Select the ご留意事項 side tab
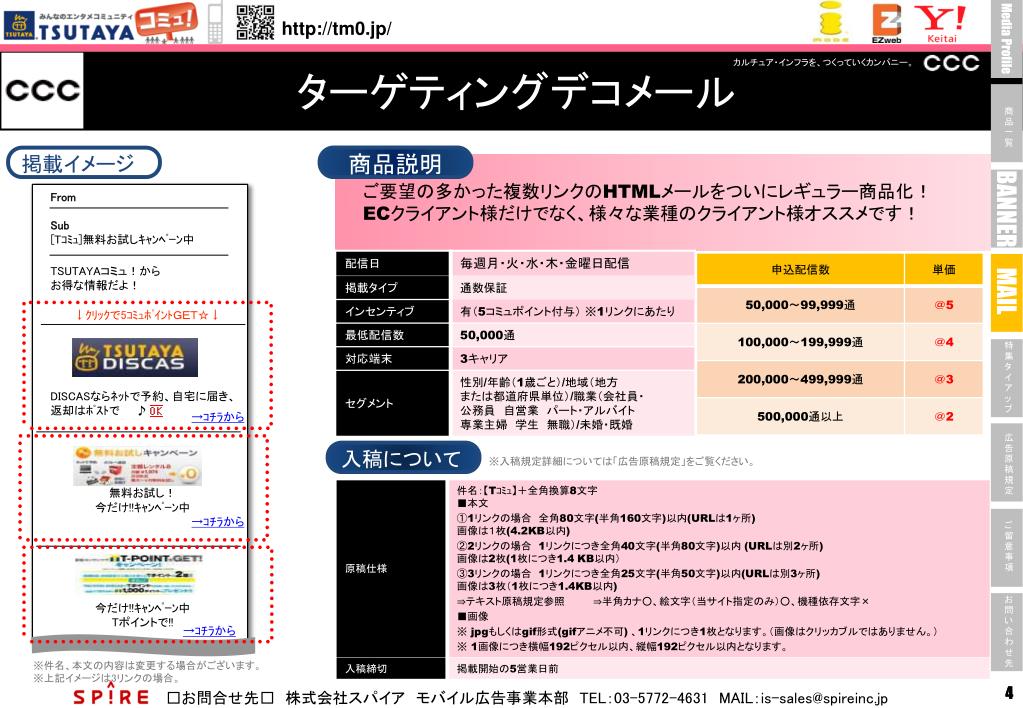Screen dimensions: 1023x708 (1007, 547)
